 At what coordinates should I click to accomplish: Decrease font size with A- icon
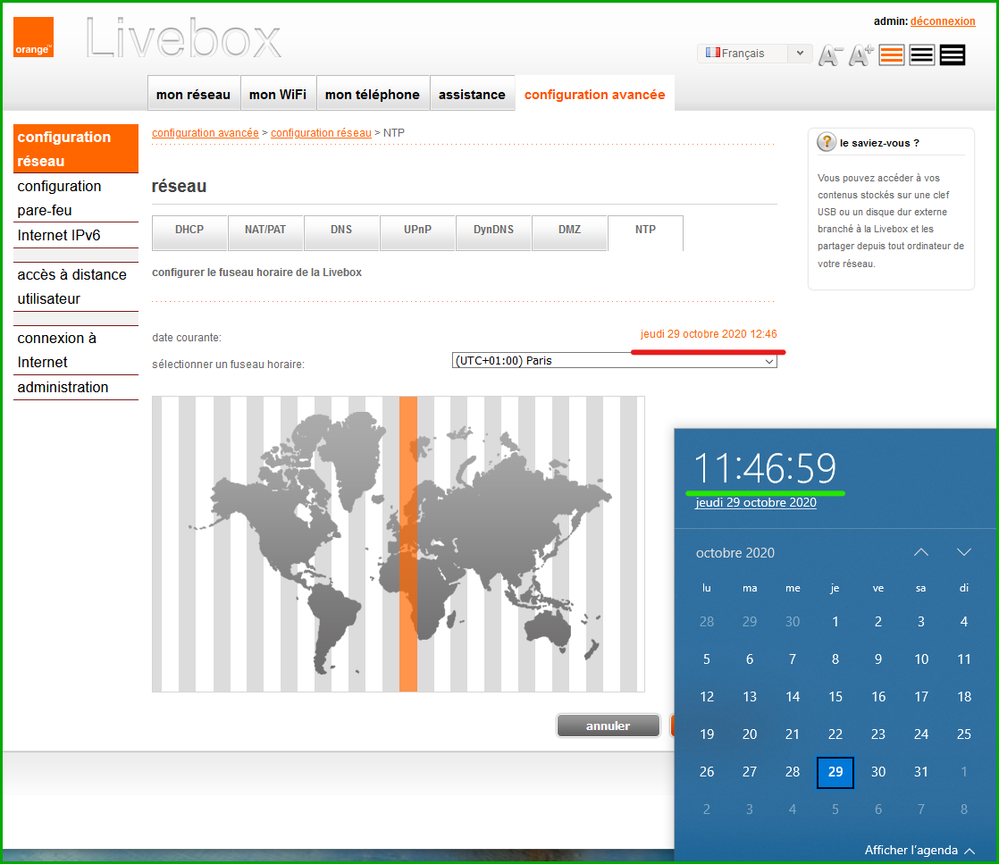(830, 55)
